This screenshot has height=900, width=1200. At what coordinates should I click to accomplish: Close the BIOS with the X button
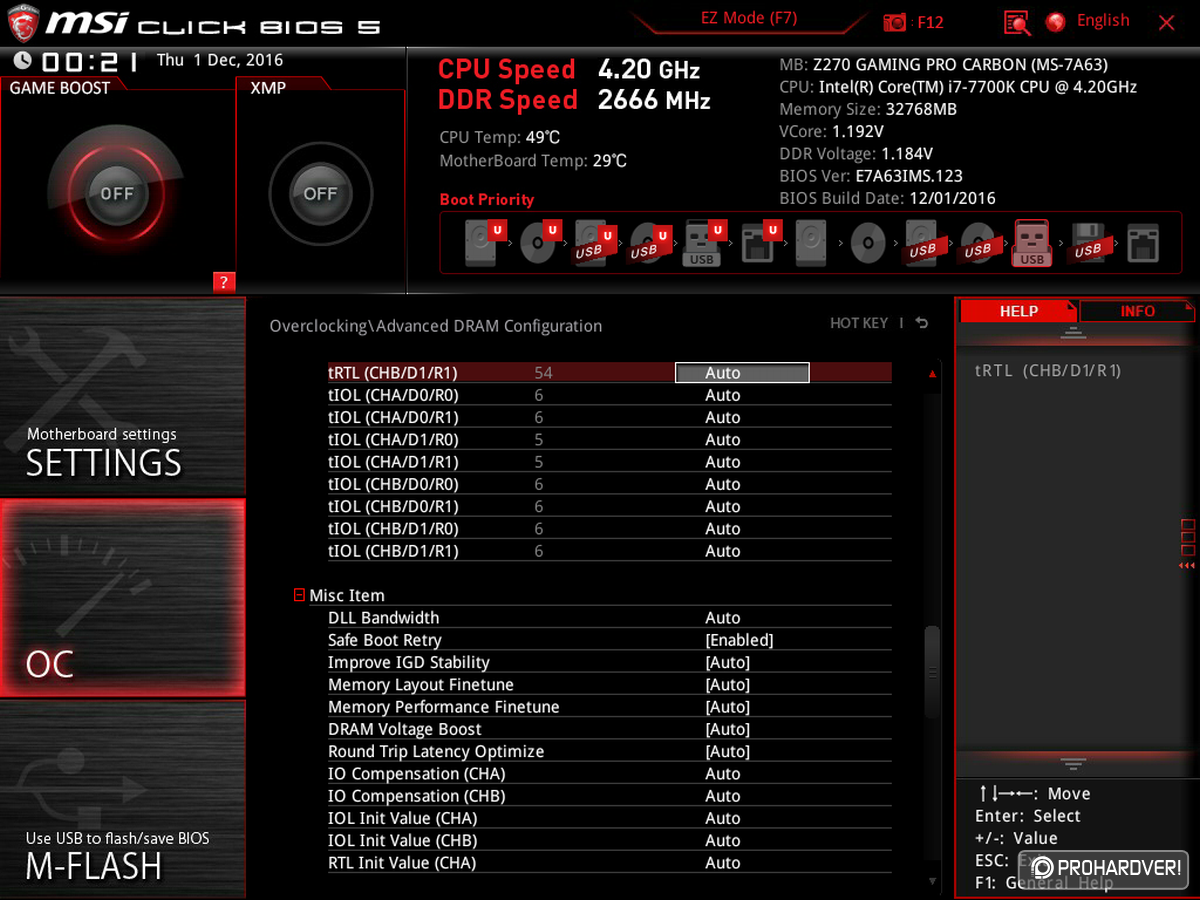[x=1166, y=22]
